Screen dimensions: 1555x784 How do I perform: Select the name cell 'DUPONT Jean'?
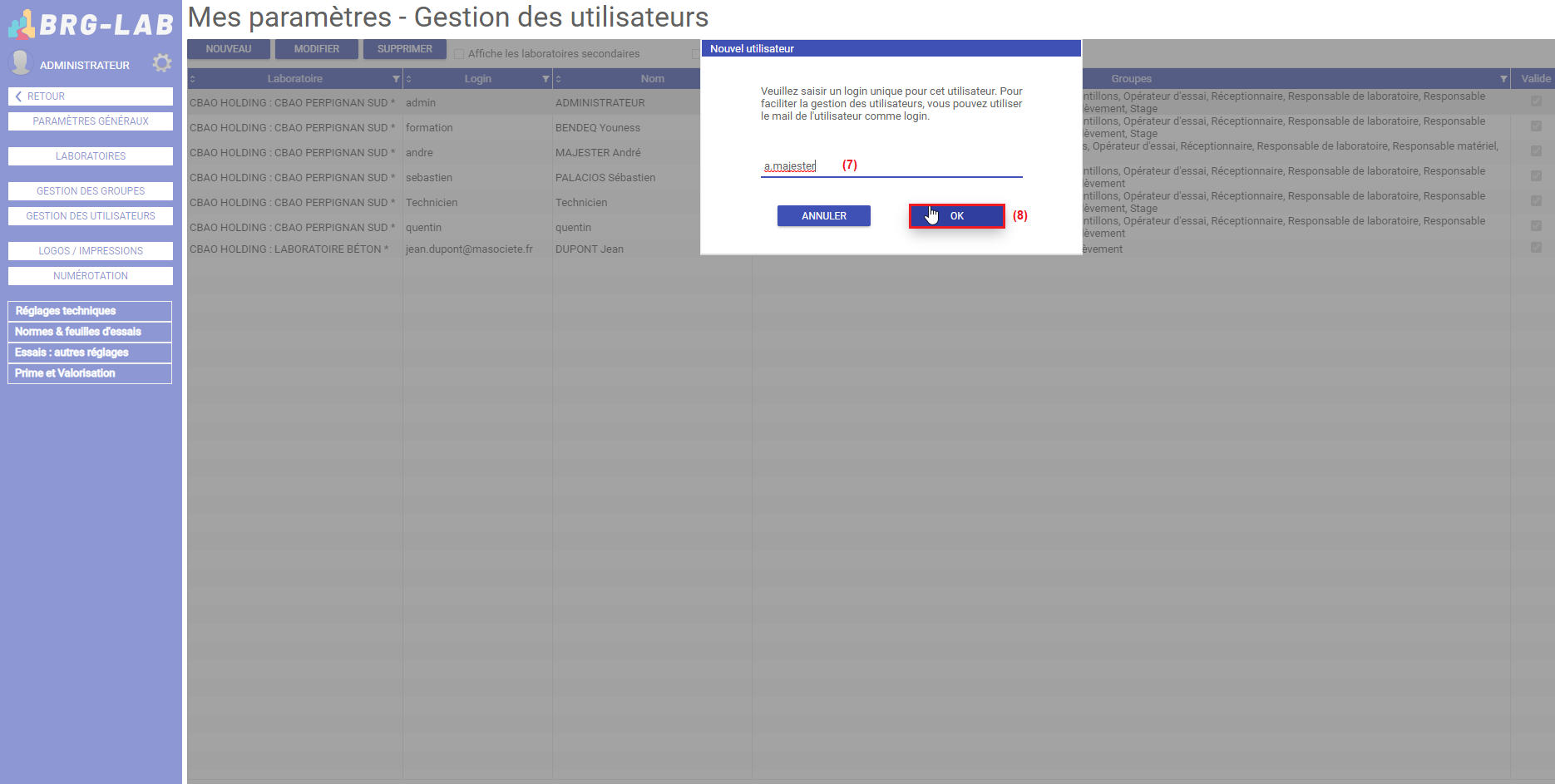590,249
